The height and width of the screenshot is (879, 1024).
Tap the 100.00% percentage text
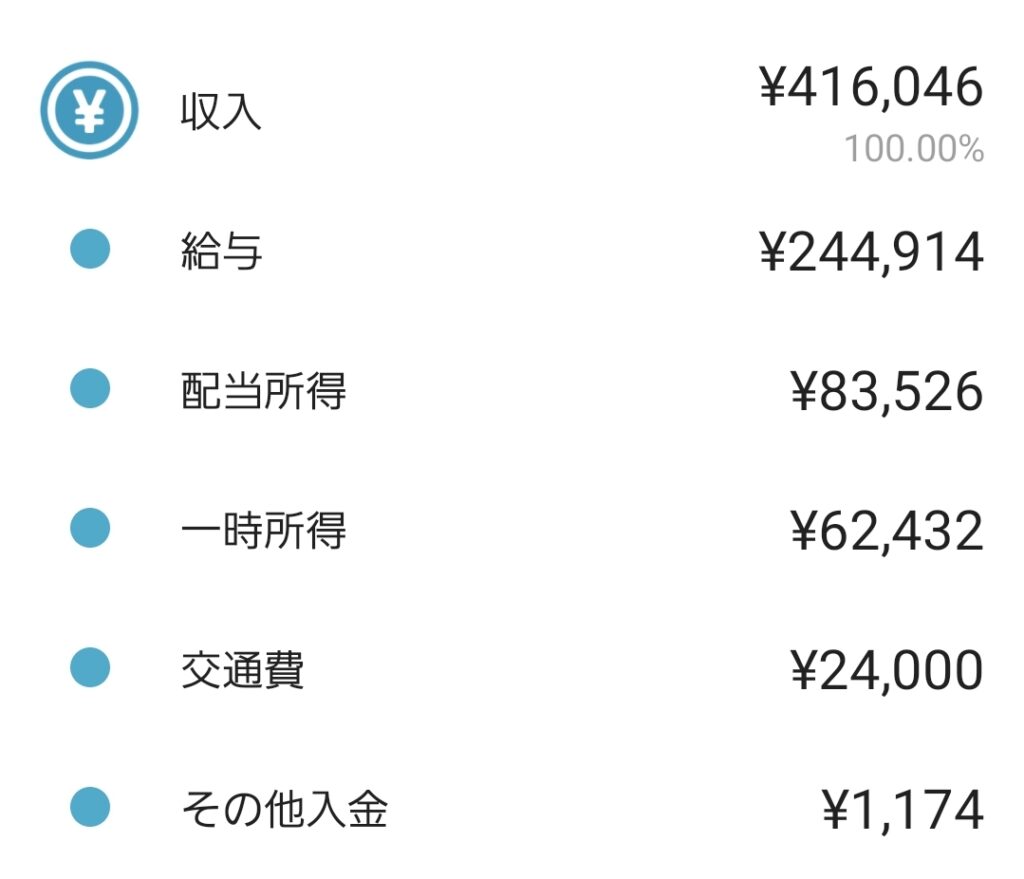(914, 149)
